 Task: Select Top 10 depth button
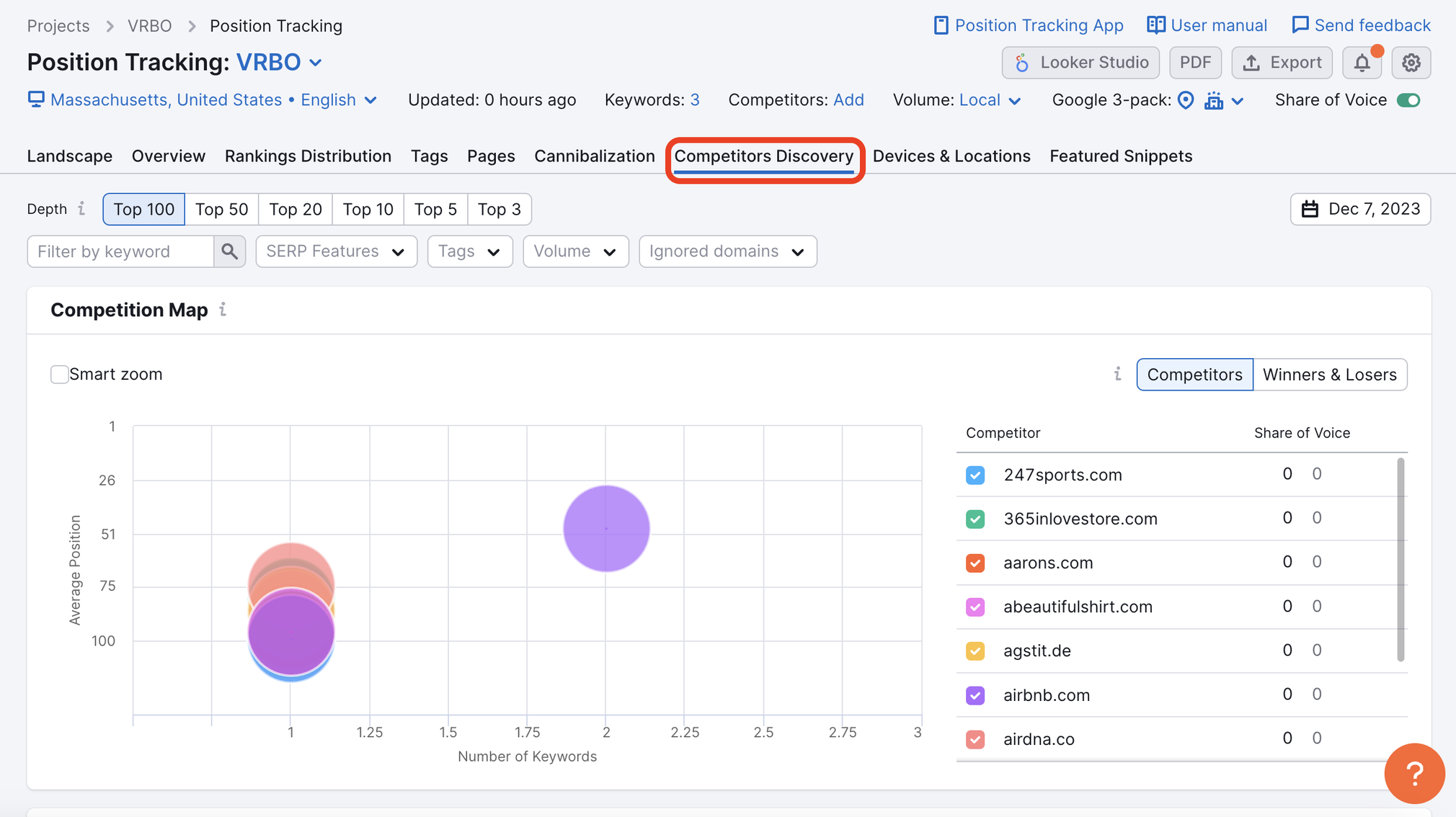[x=367, y=209]
